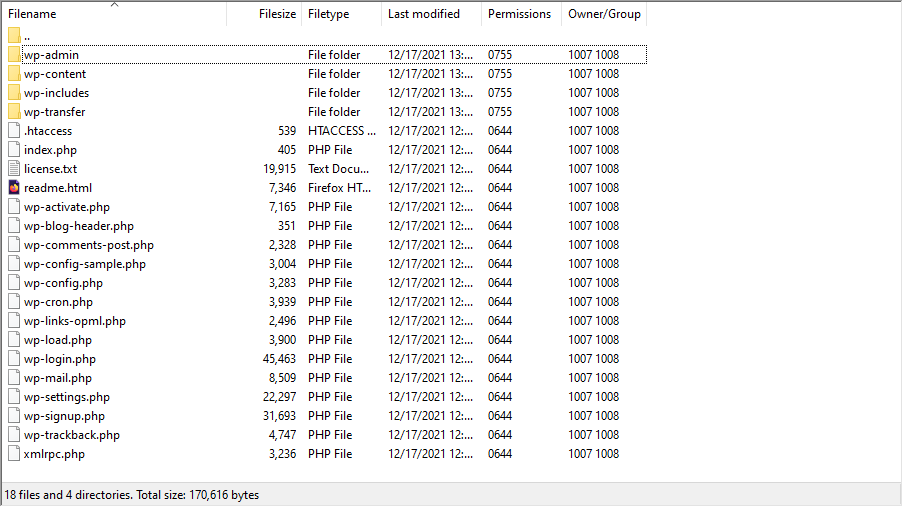
Task: Toggle sort direction arrow above Filename
Action: click(x=114, y=5)
